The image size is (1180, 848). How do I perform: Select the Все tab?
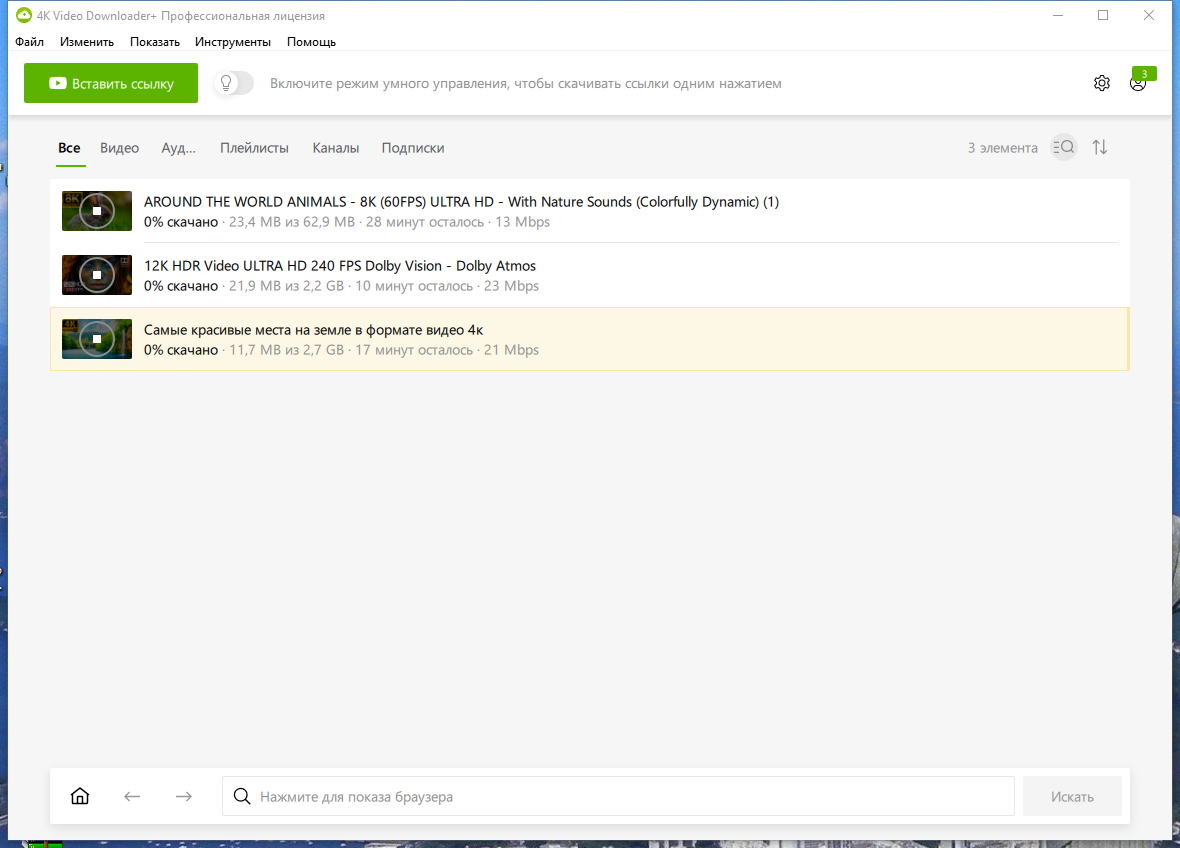coord(69,148)
